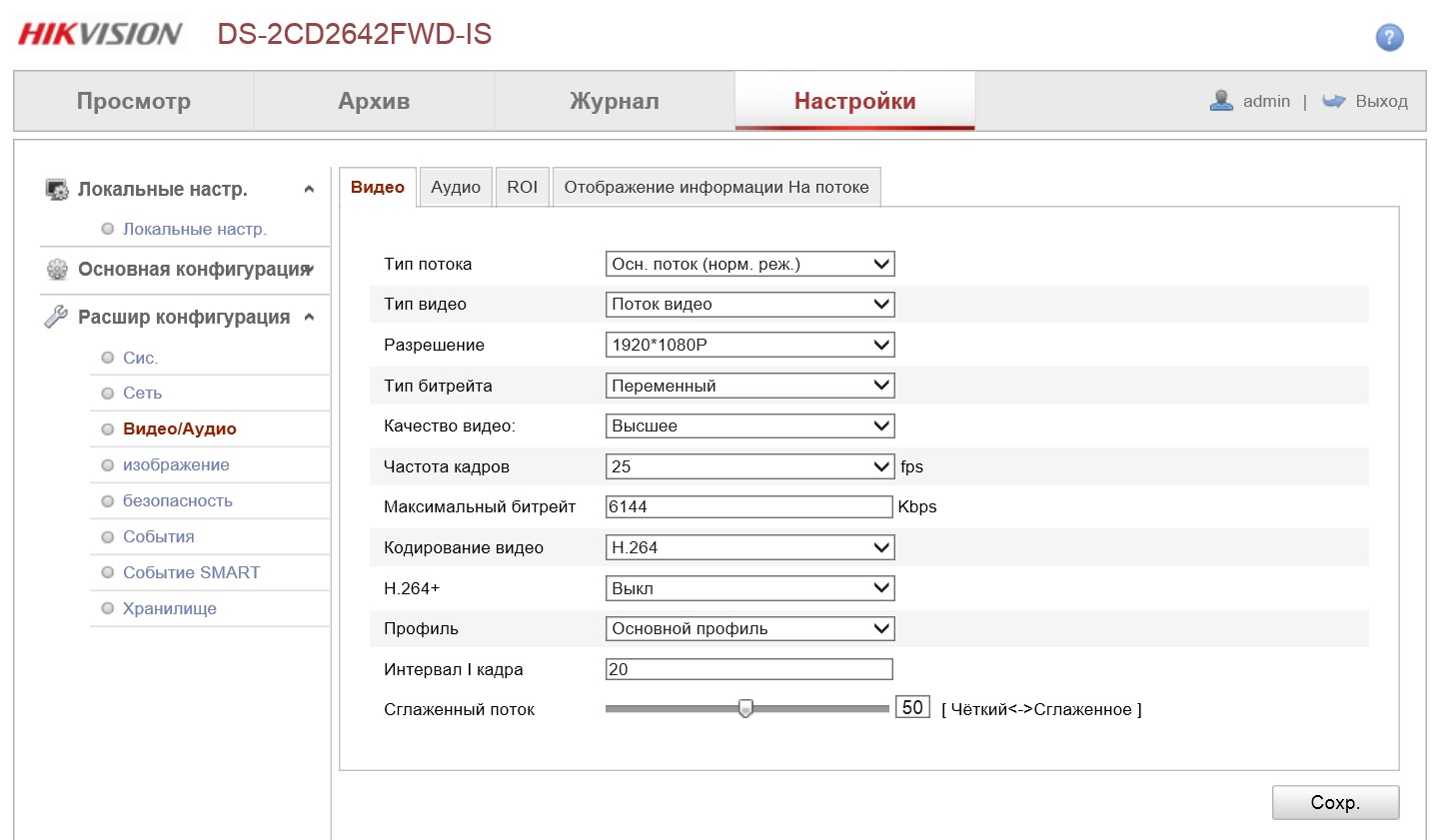Screen dimensions: 1448x840
Task: Click the gear icon for basic configuration
Action: click(x=57, y=270)
